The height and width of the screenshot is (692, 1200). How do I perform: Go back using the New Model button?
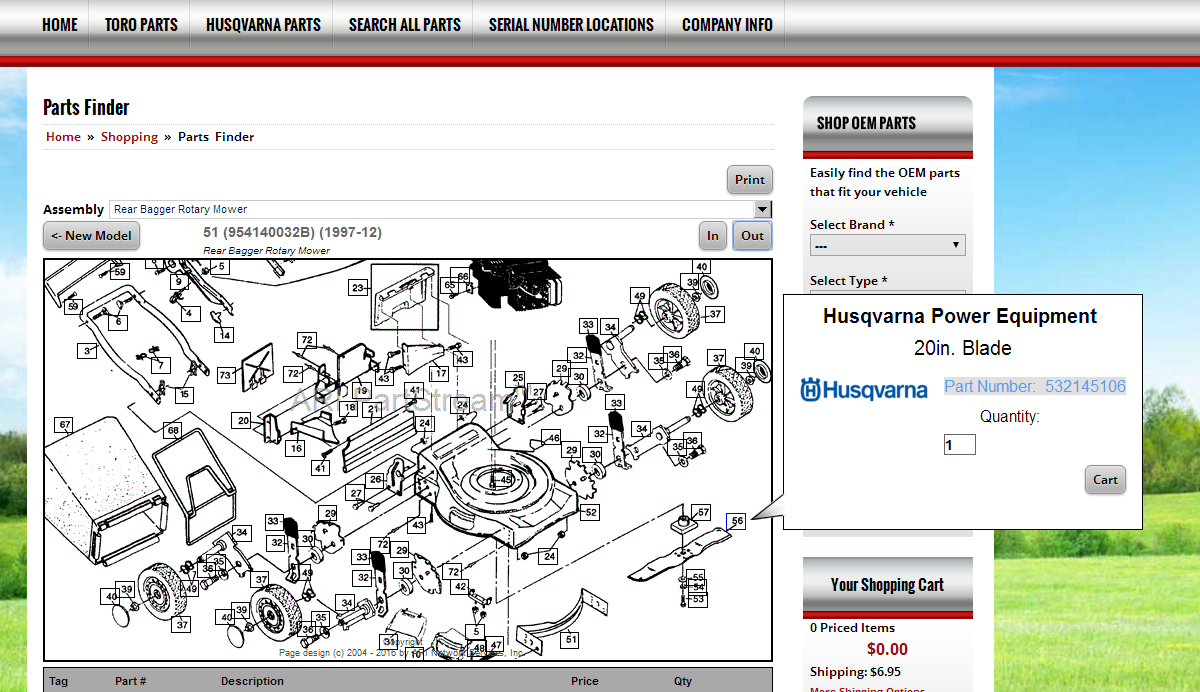(91, 236)
